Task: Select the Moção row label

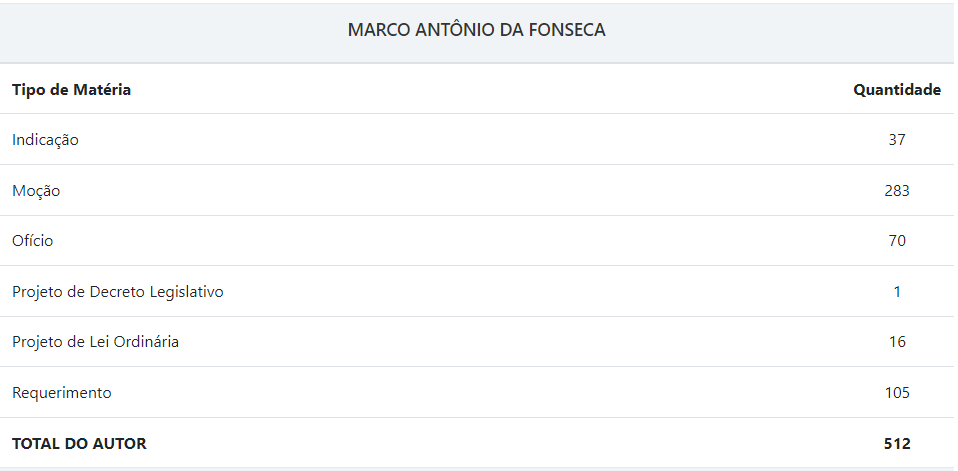Action: (x=36, y=190)
